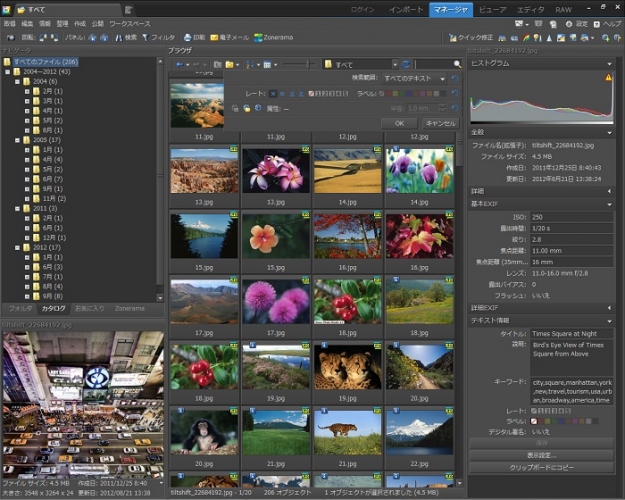The height and width of the screenshot is (500, 625).
Task: Select the お気に入り navigator tab
Action: [x=90, y=309]
